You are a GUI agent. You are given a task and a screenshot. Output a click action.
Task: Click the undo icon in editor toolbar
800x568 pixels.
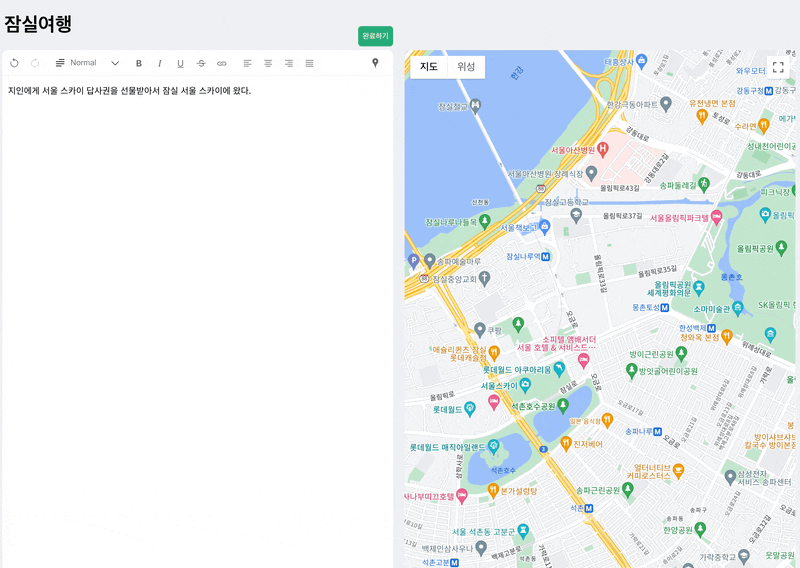coord(14,63)
